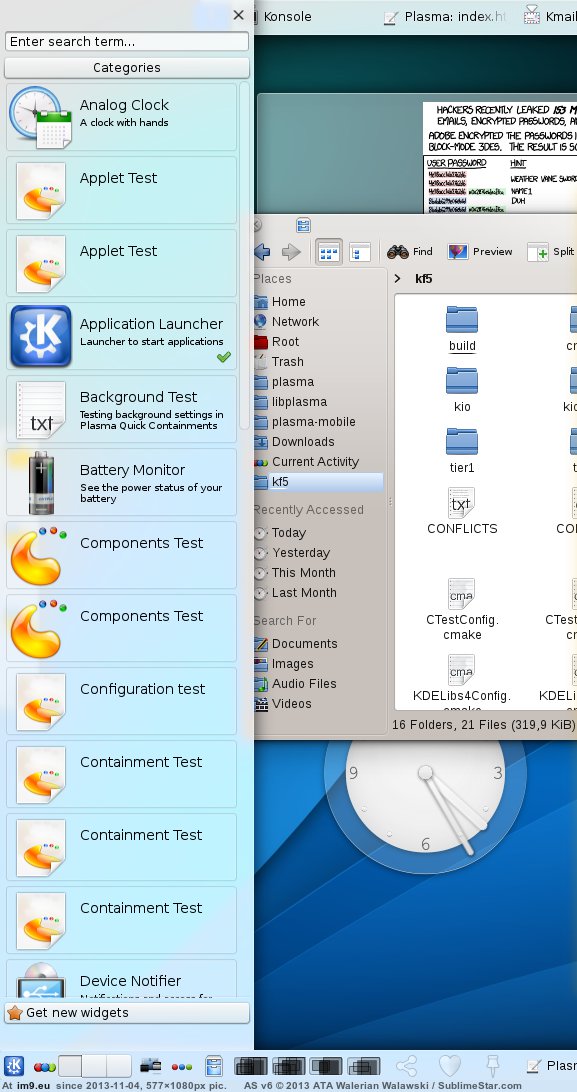This screenshot has height=1092, width=577.
Task: Click Split in Dolphin toolbar
Action: (551, 251)
